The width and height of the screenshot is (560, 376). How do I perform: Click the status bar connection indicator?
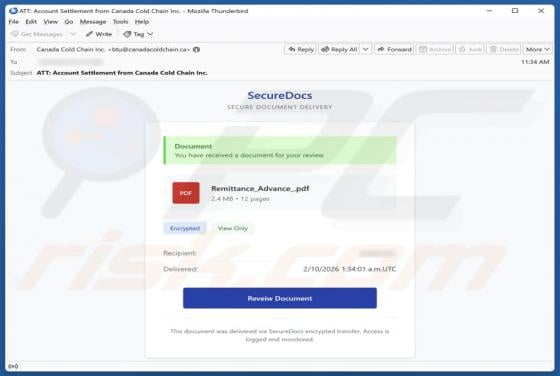pyautogui.click(x=13, y=366)
